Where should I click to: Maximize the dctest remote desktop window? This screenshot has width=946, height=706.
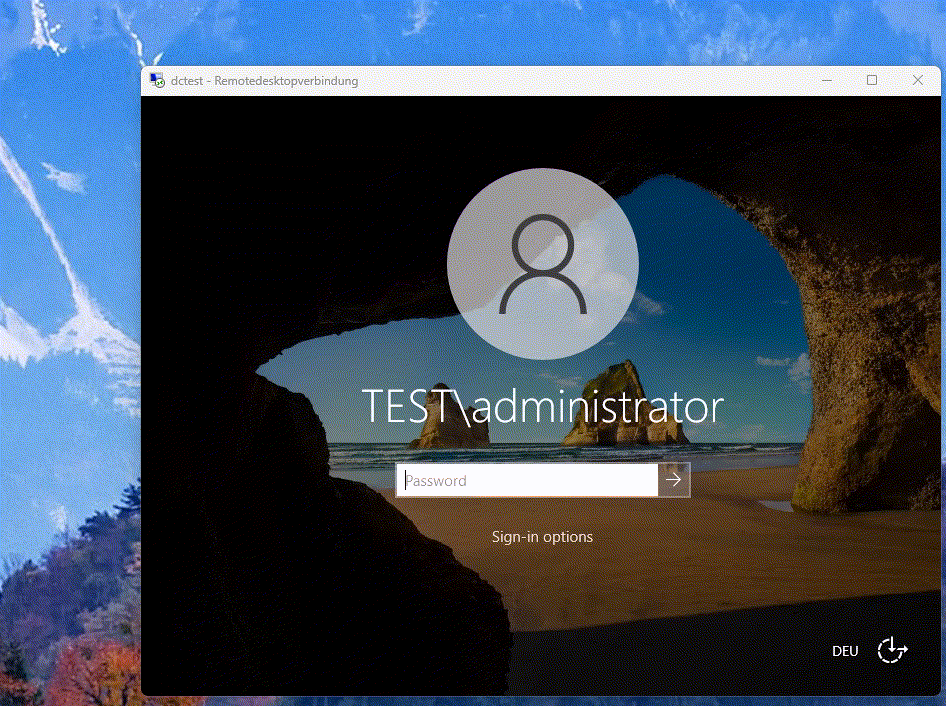pos(872,81)
